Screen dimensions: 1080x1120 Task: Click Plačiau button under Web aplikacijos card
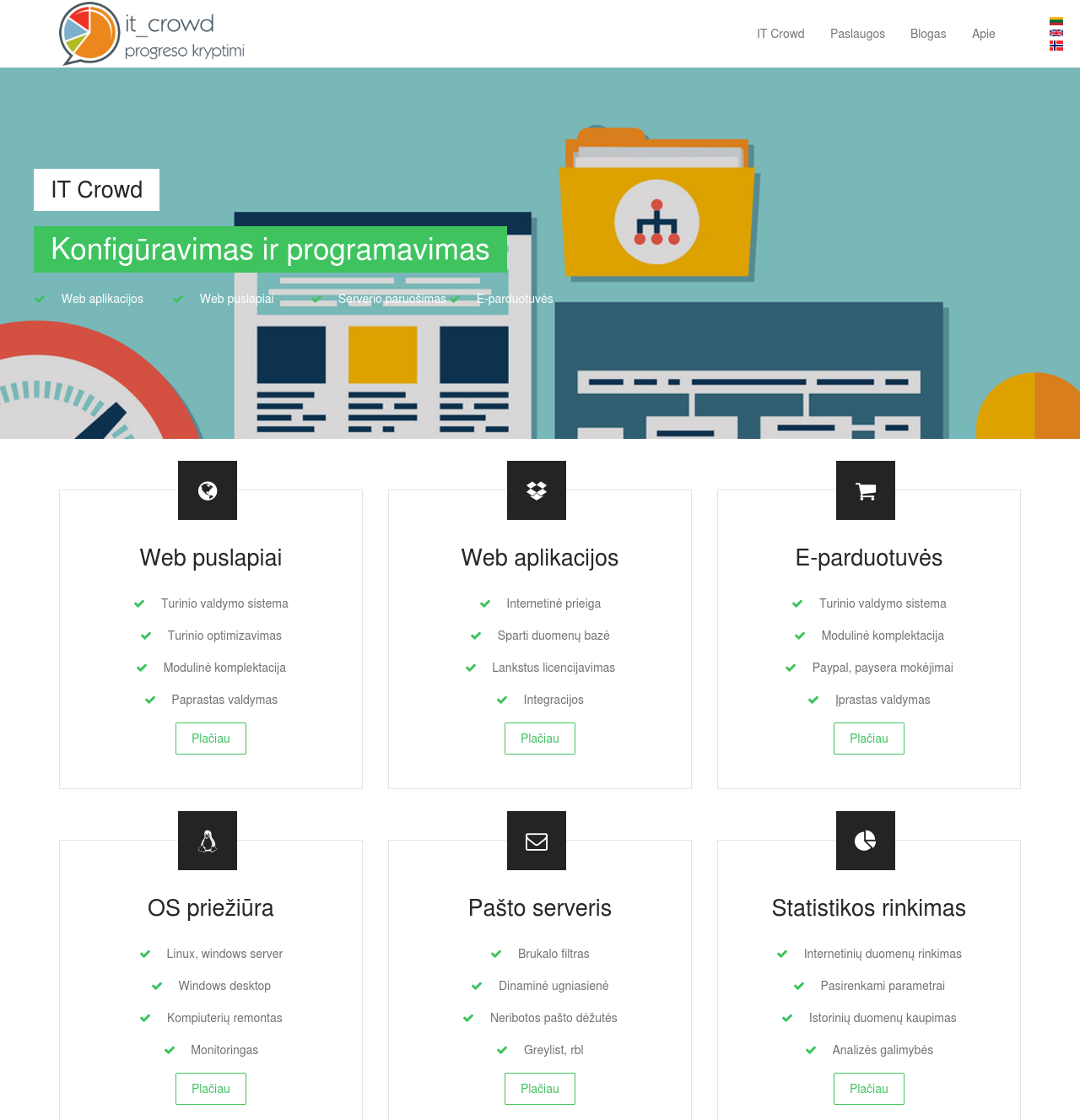540,739
